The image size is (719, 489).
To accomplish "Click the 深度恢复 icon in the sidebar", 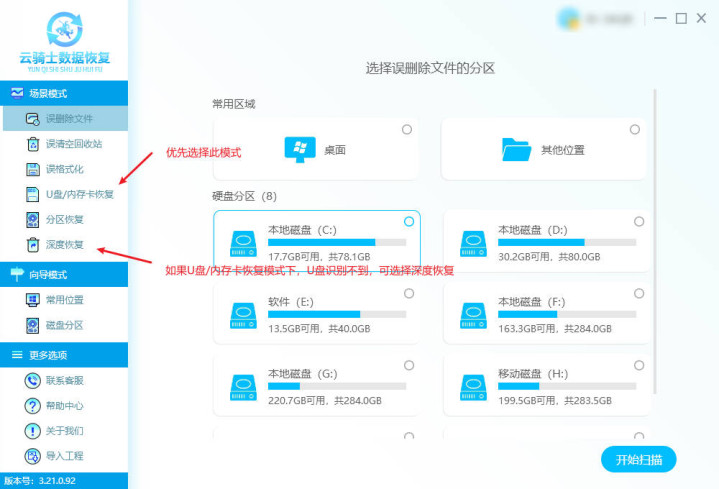I will point(33,244).
